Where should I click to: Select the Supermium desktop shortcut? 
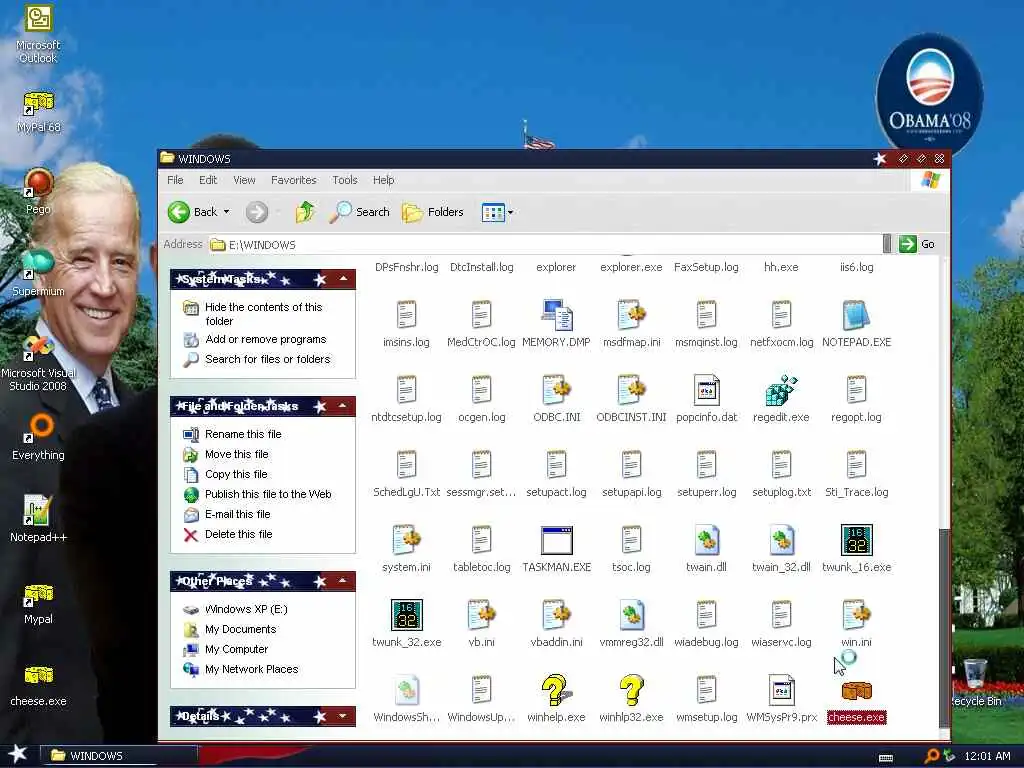click(38, 273)
